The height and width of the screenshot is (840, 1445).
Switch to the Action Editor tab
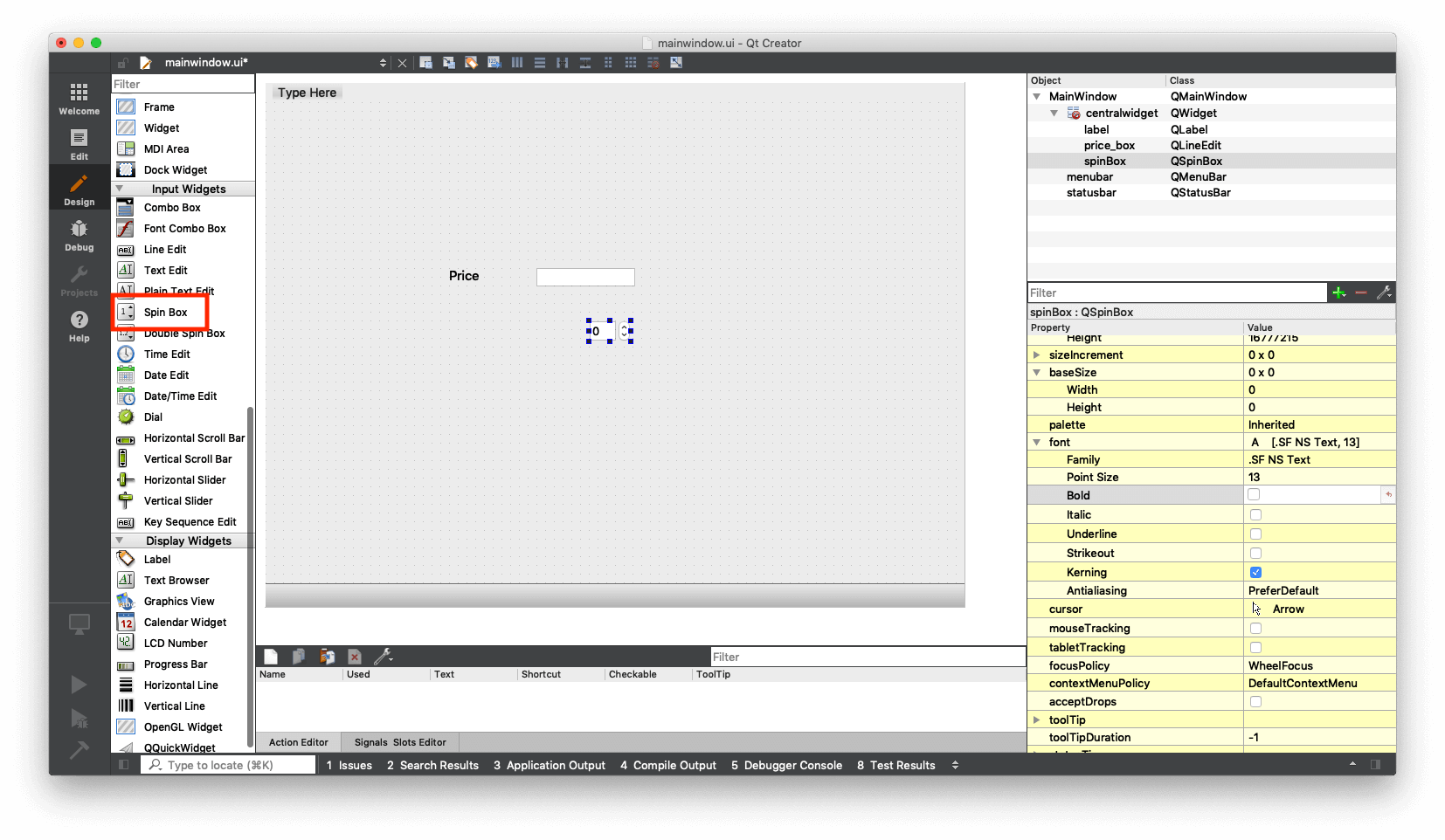[299, 742]
